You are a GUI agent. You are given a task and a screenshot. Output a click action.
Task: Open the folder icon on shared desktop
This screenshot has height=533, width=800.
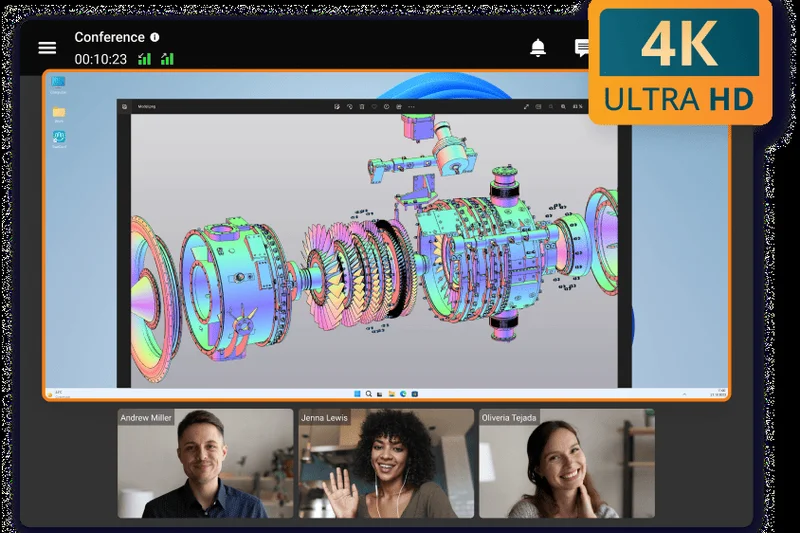[x=59, y=112]
